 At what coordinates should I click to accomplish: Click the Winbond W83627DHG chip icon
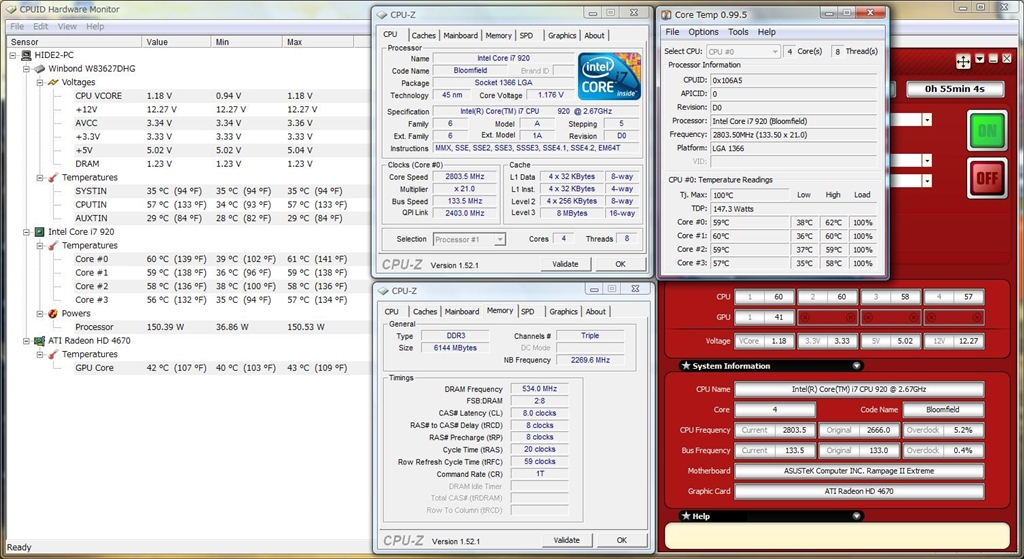tap(39, 69)
